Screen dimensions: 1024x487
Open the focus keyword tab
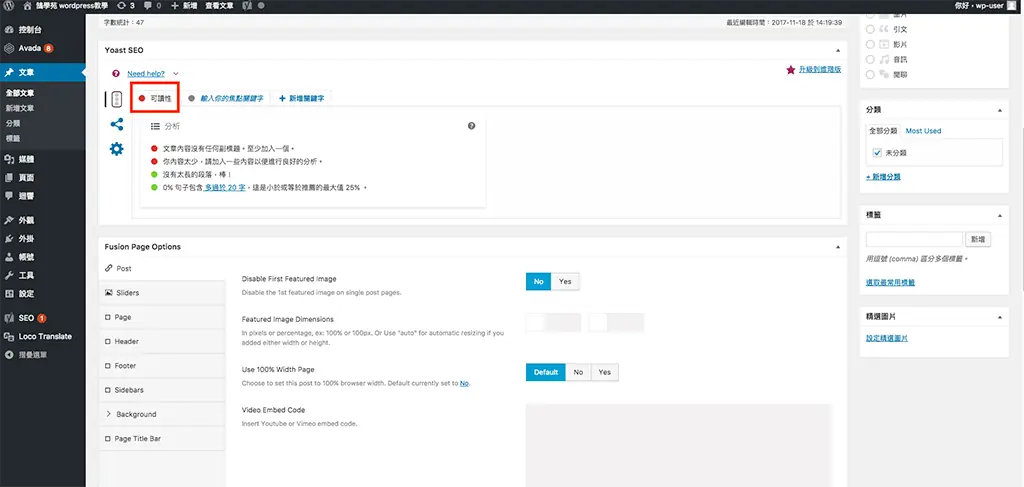pyautogui.click(x=225, y=99)
